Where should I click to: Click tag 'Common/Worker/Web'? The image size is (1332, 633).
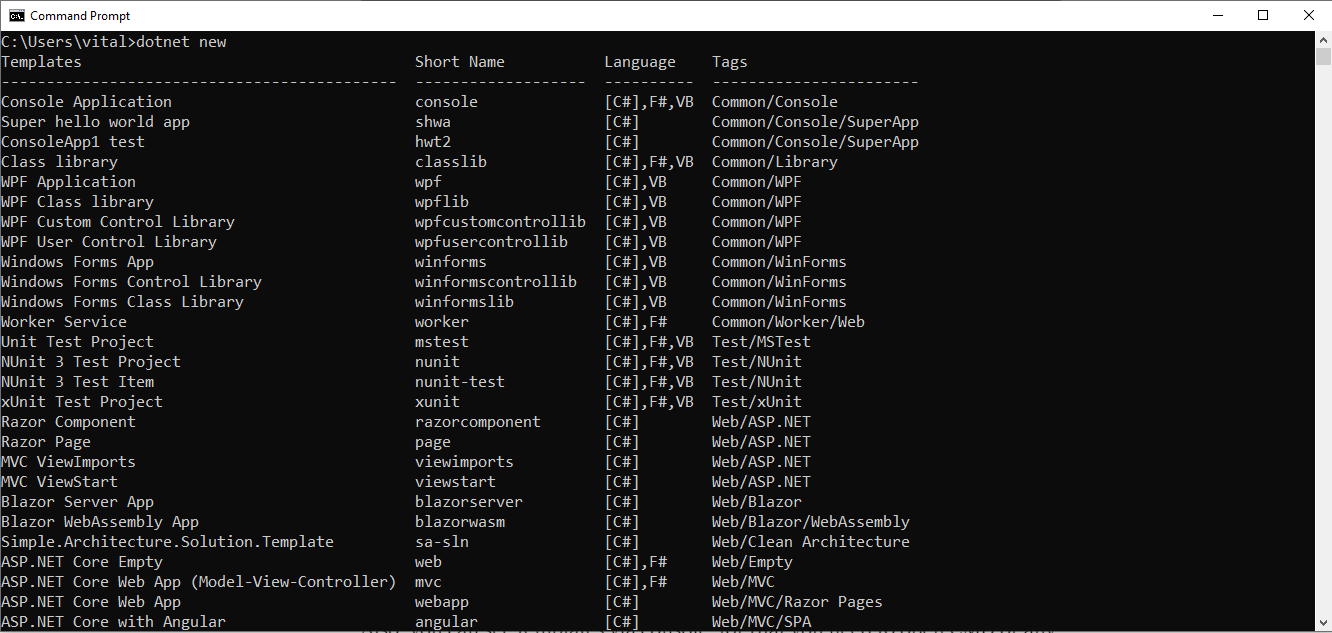point(788,322)
